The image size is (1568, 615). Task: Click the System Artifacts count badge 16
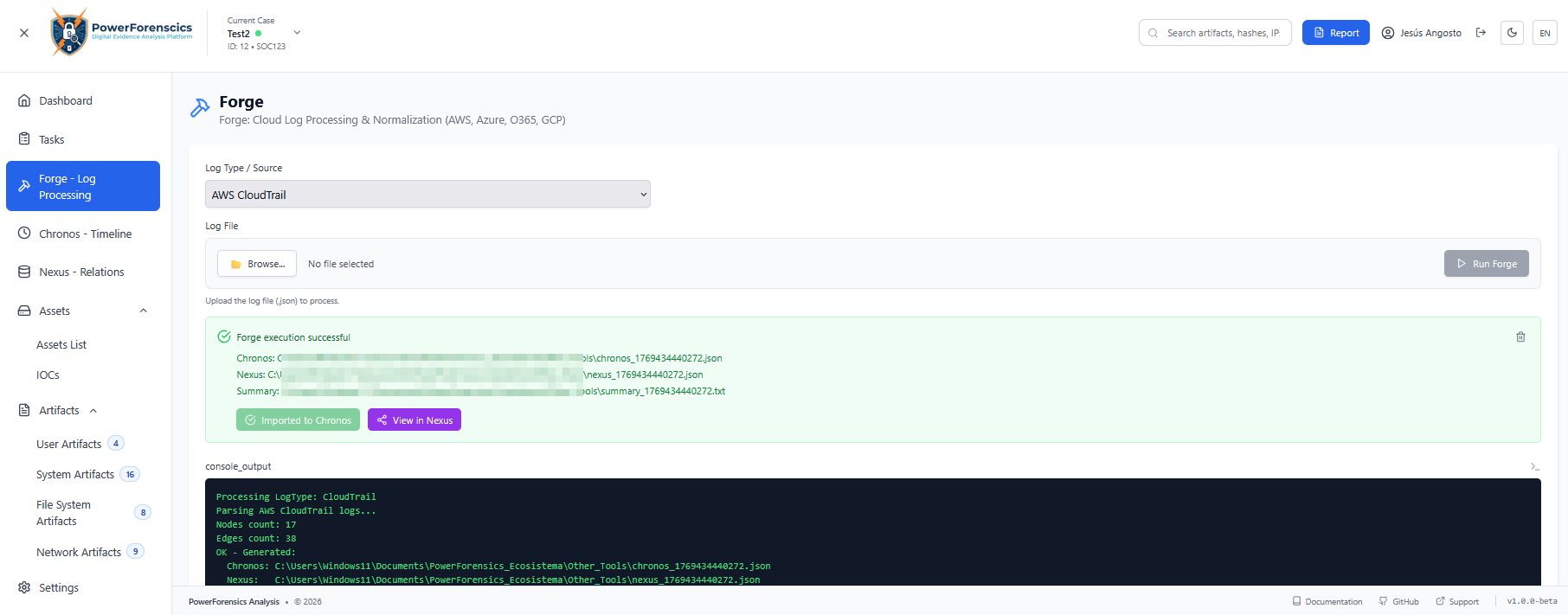[130, 474]
